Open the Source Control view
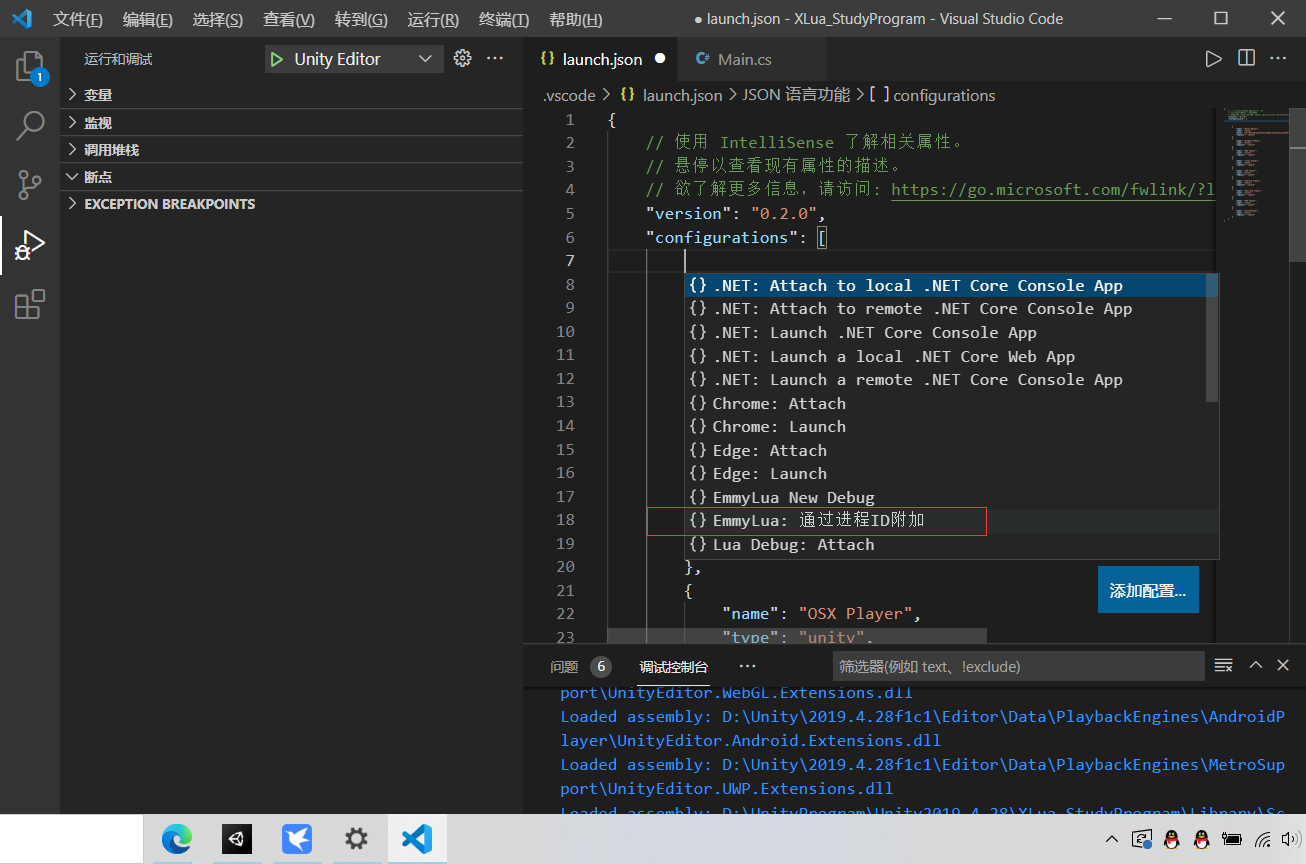Image resolution: width=1306 pixels, height=864 pixels. coord(30,184)
